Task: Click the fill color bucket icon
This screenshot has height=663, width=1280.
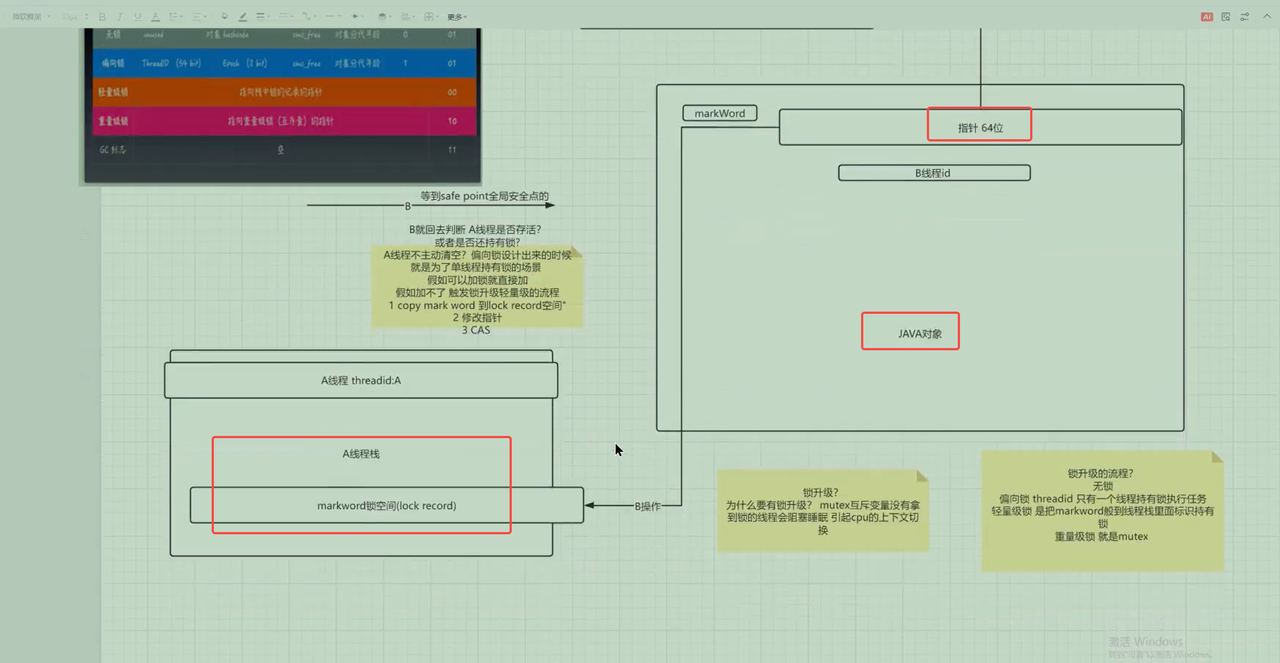Action: [225, 16]
